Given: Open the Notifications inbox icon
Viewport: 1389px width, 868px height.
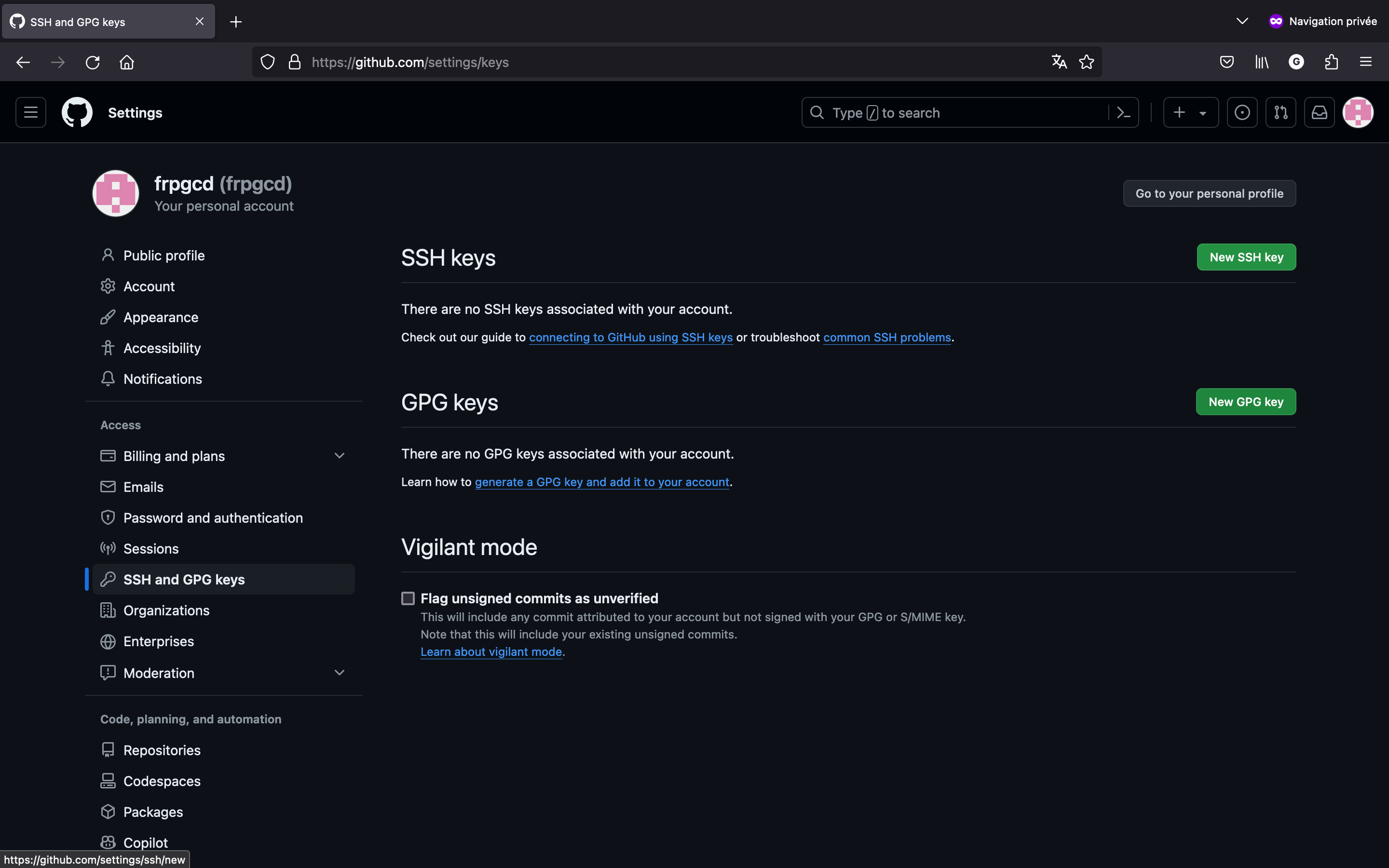Looking at the screenshot, I should tap(1319, 112).
